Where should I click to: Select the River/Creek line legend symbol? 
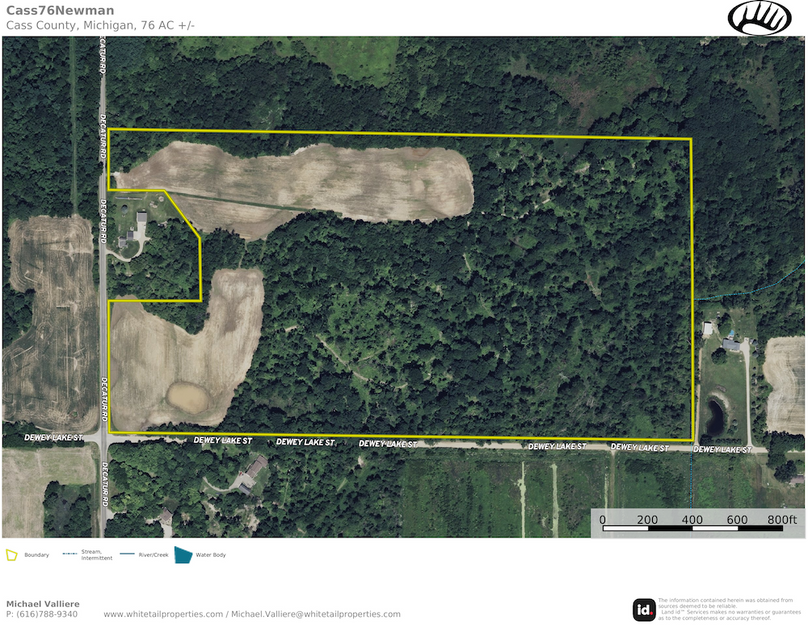[127, 554]
